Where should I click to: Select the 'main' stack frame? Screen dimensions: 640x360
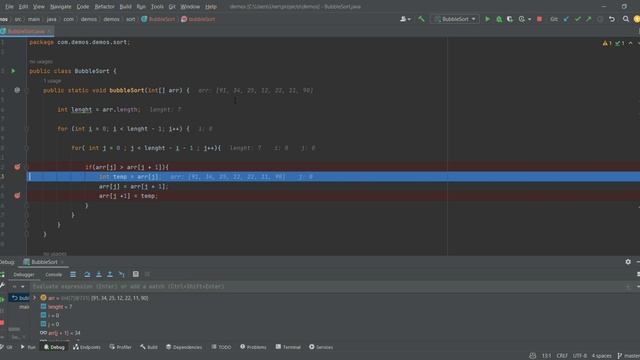coord(24,307)
